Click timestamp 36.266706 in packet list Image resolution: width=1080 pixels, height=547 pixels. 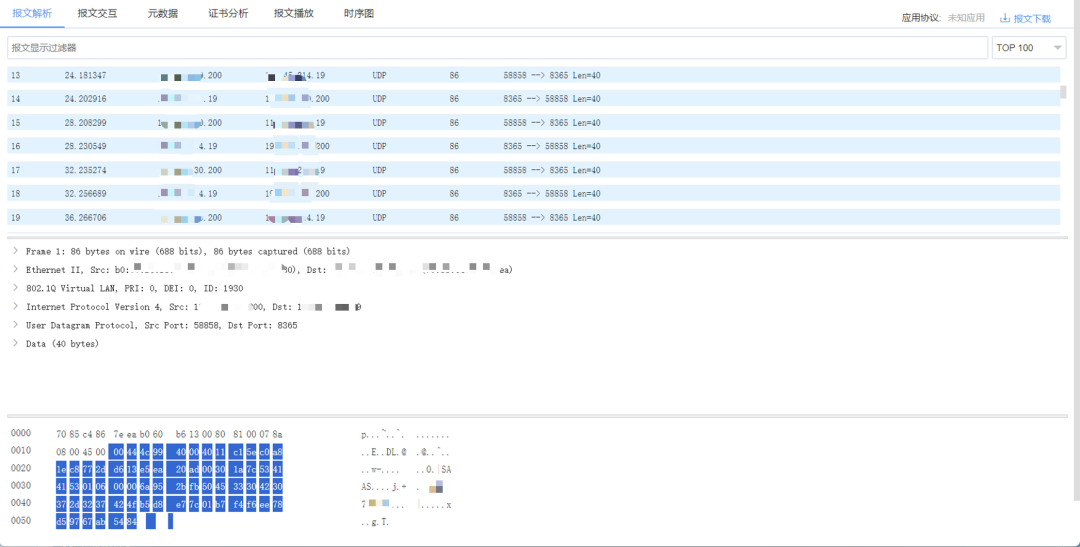85,218
